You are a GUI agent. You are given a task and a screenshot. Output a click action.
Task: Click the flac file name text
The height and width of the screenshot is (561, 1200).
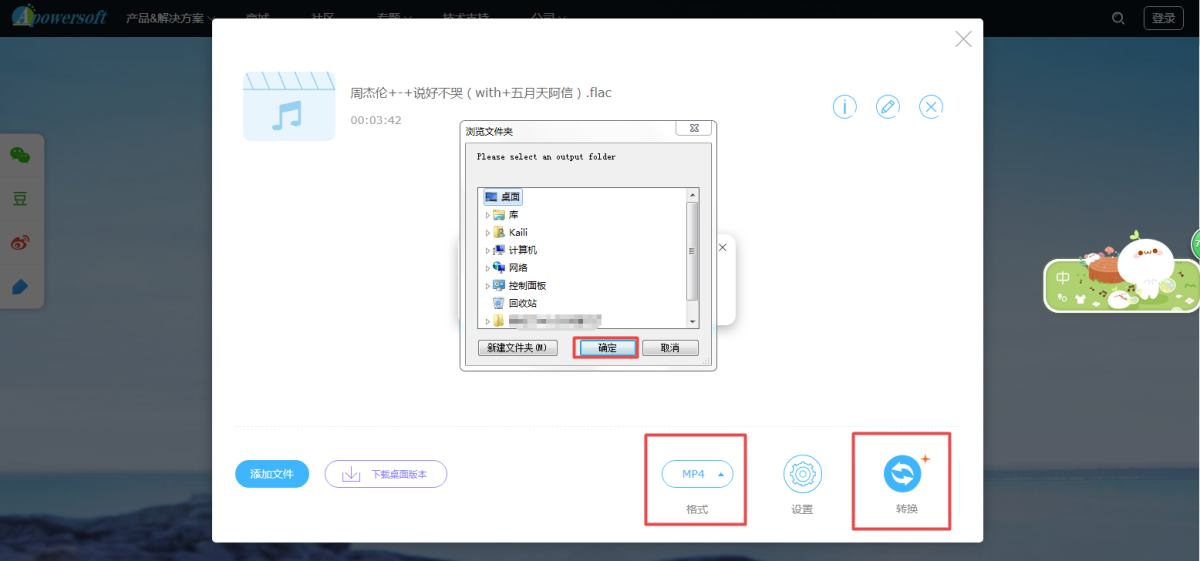(481, 93)
